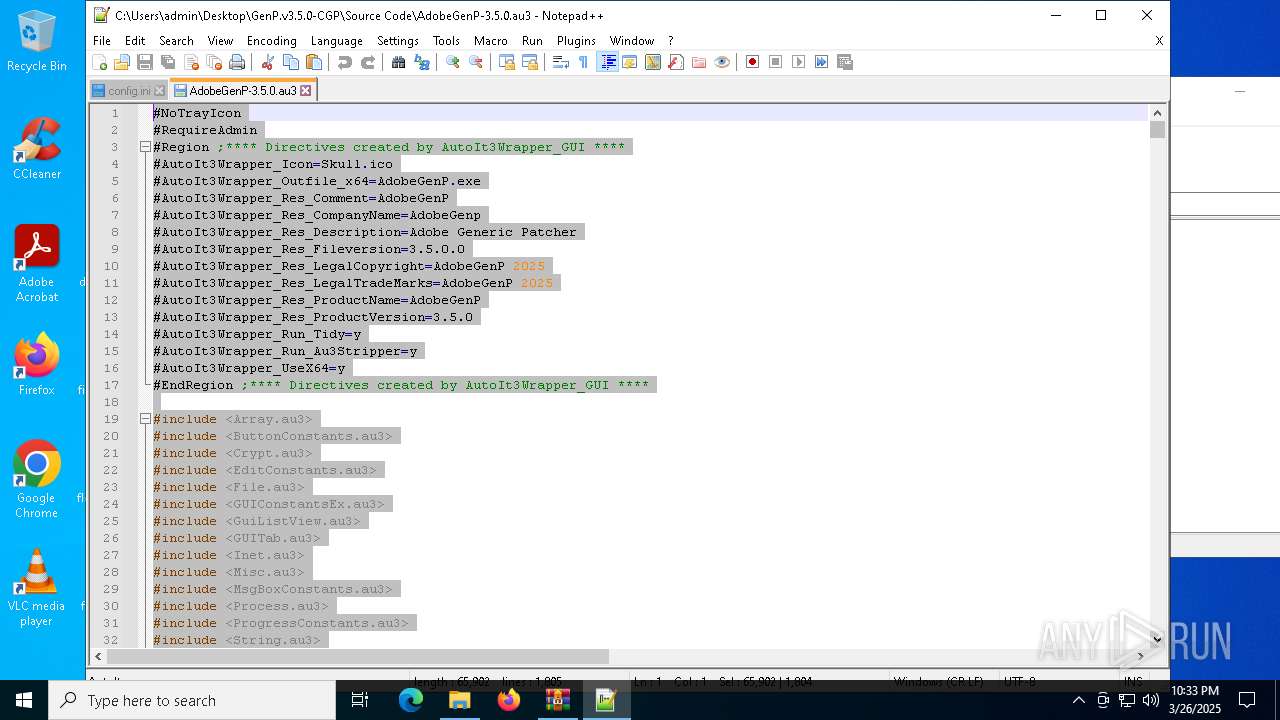The width and height of the screenshot is (1280, 720).
Task: Open the notification center icon
Action: (1247, 700)
